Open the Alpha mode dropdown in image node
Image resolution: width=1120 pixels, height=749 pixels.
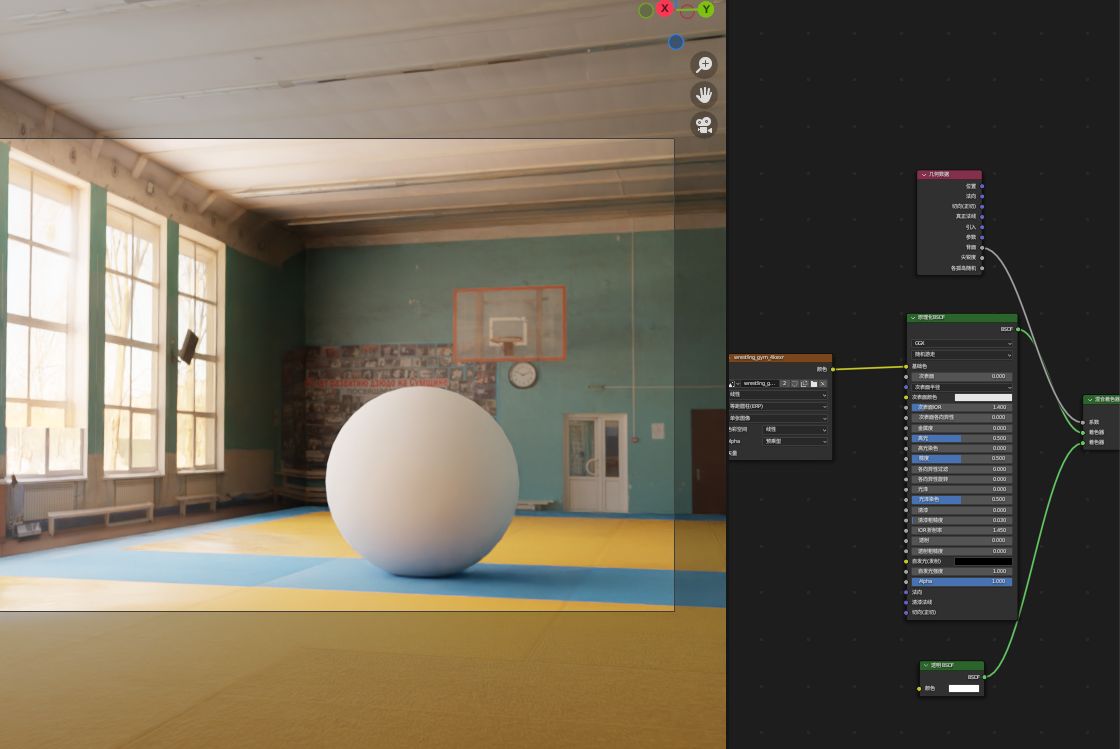pos(796,441)
